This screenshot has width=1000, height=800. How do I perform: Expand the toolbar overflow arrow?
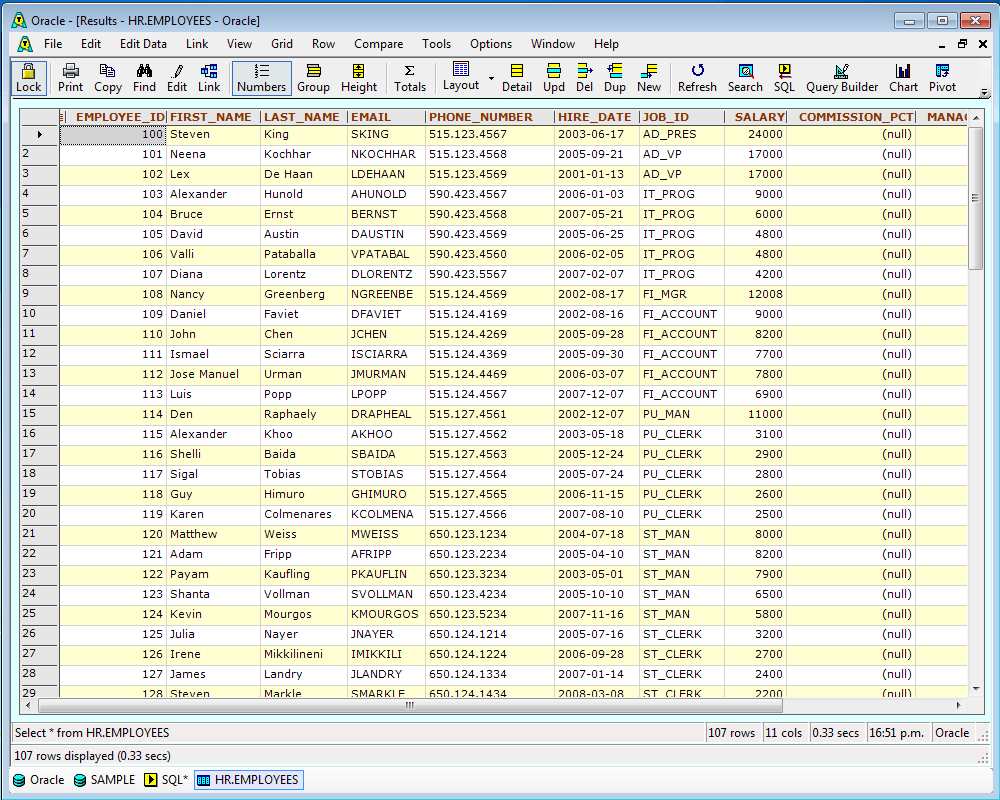[x=984, y=93]
